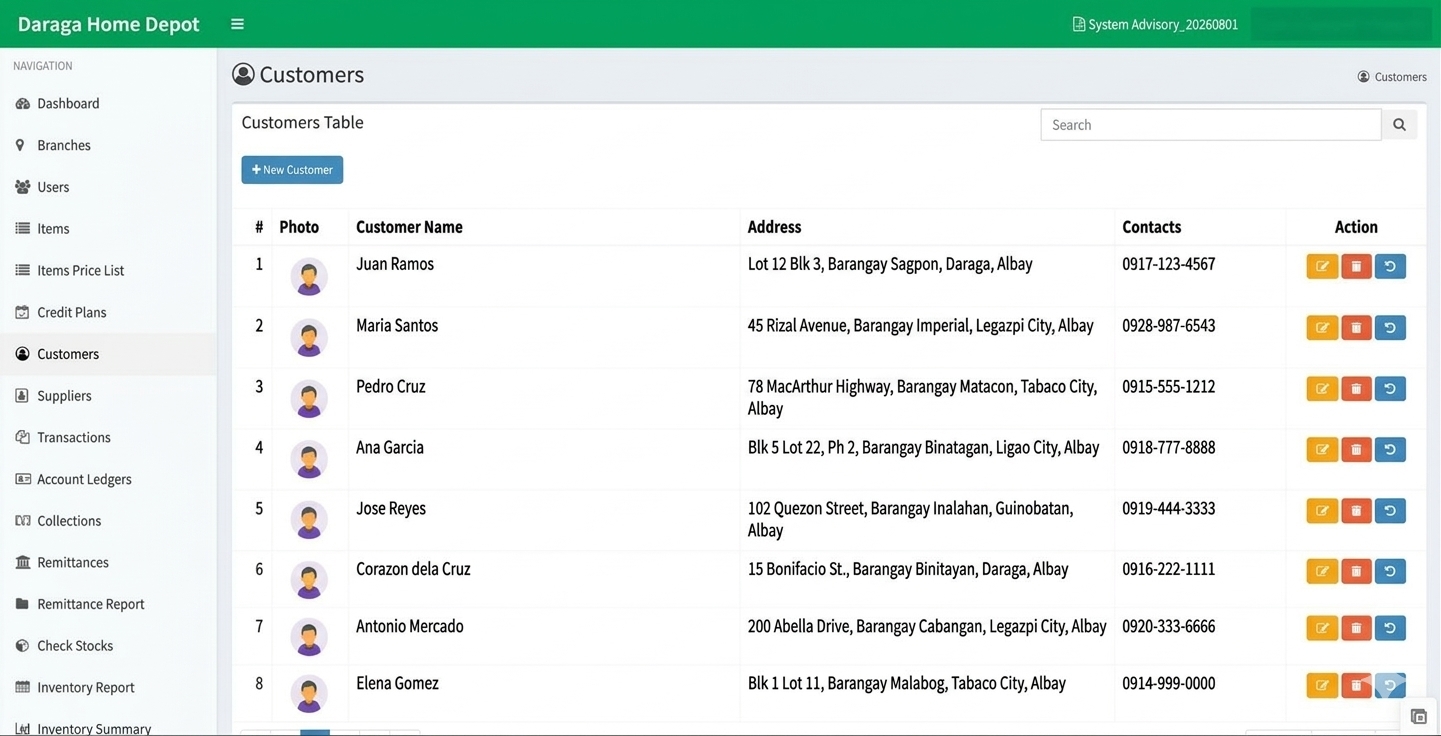This screenshot has width=1441, height=736.
Task: Go to Branches in navigation
Action: coord(108,145)
